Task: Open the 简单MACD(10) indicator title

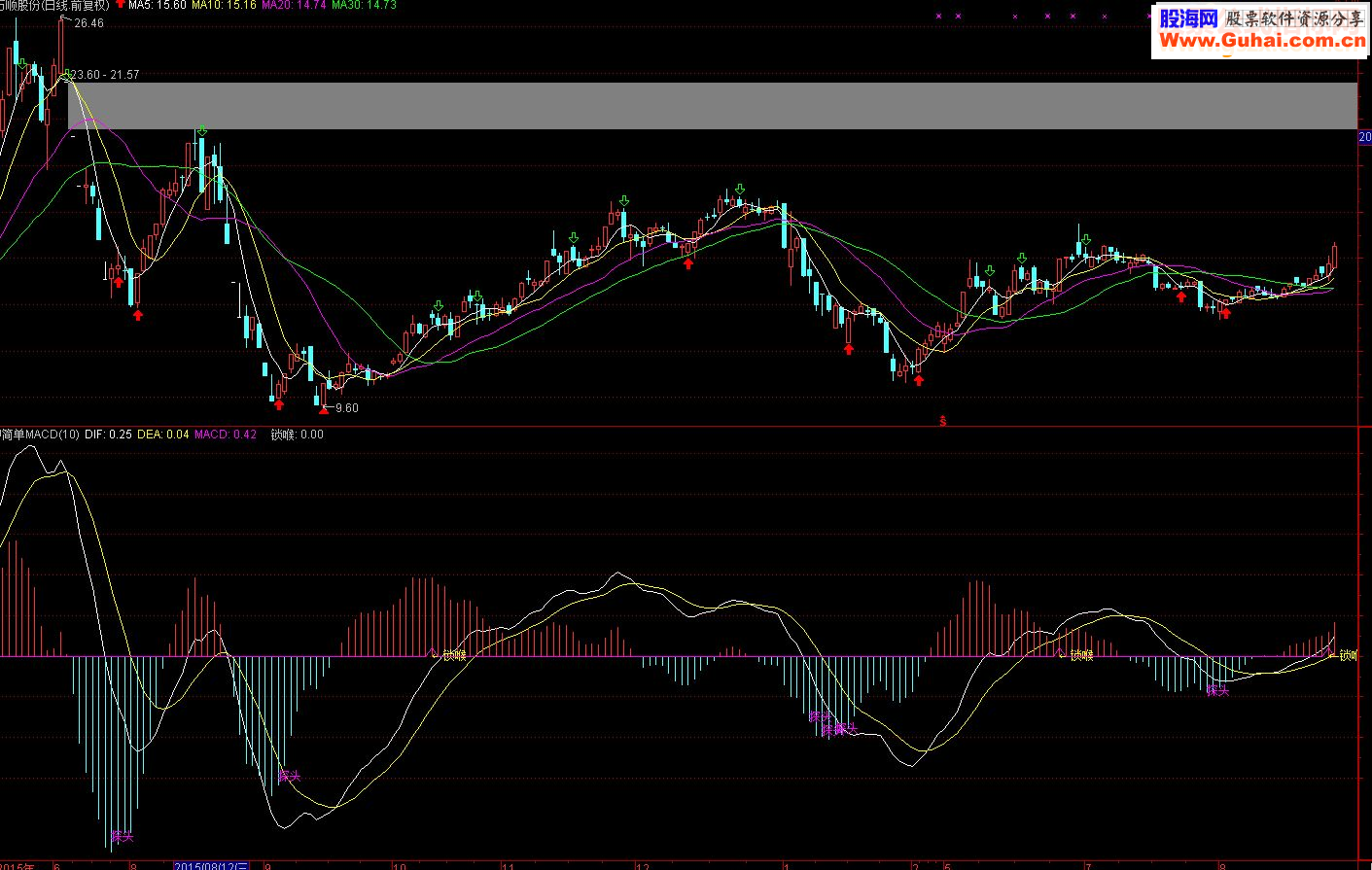Action: [x=41, y=435]
